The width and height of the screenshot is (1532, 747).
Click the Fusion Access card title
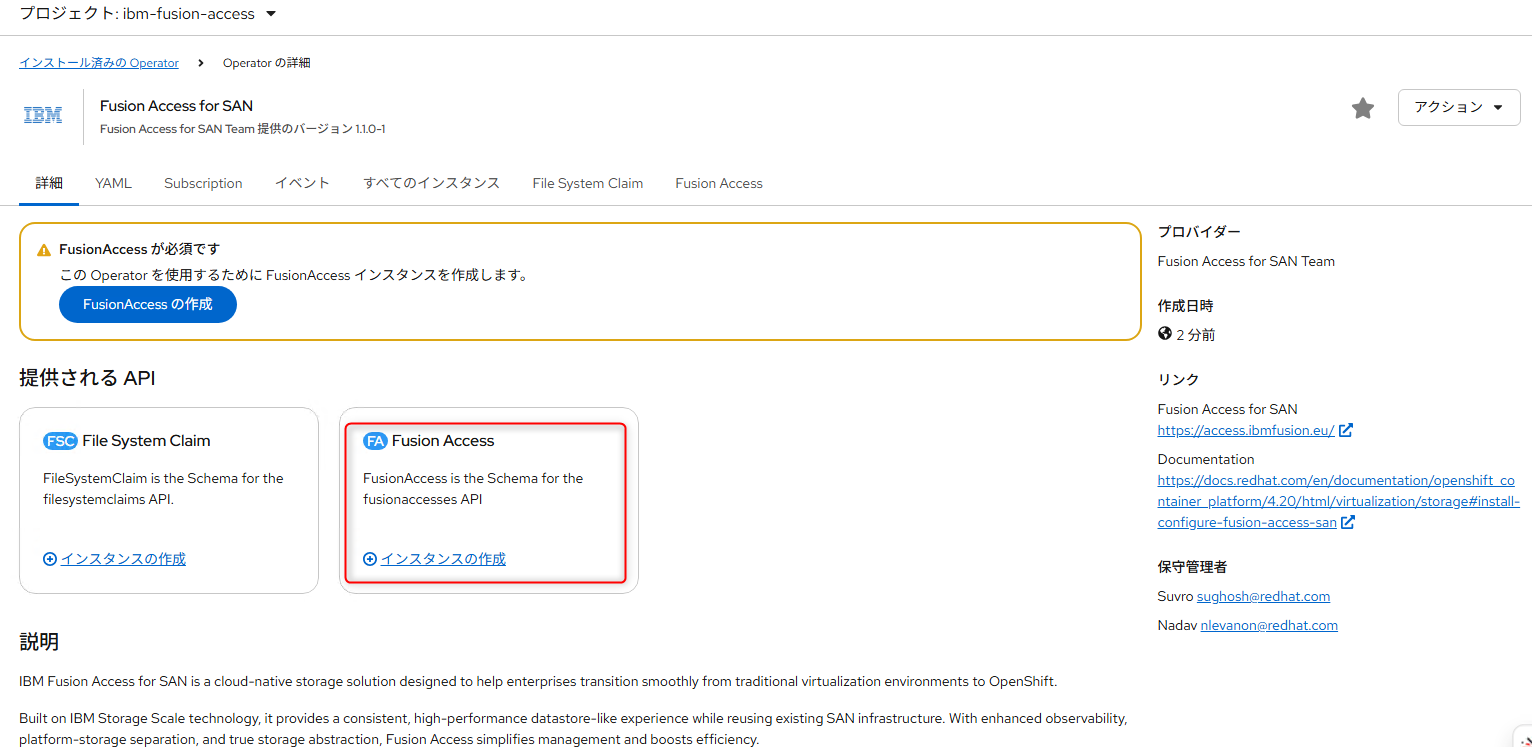[x=443, y=441]
